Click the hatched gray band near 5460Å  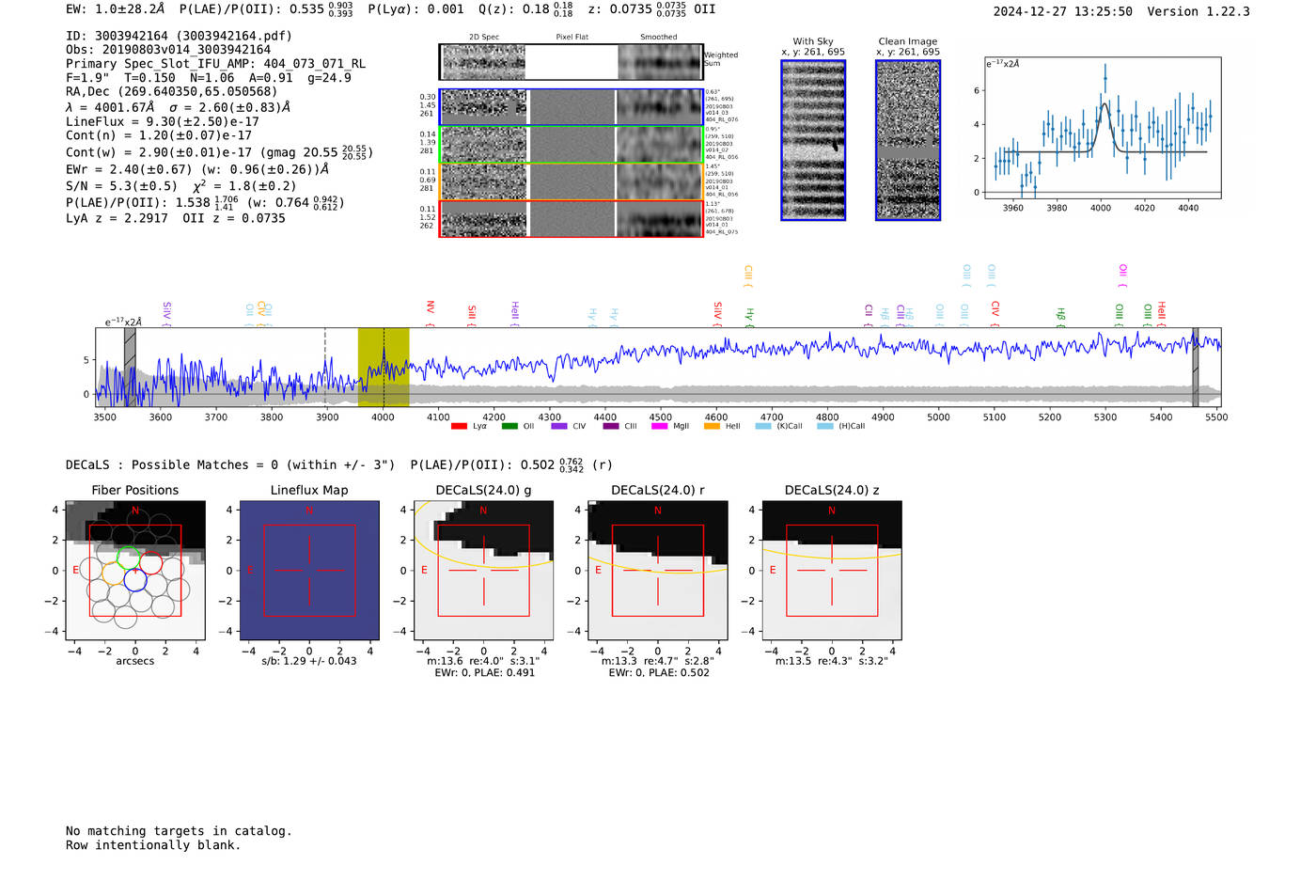pyautogui.click(x=1196, y=367)
